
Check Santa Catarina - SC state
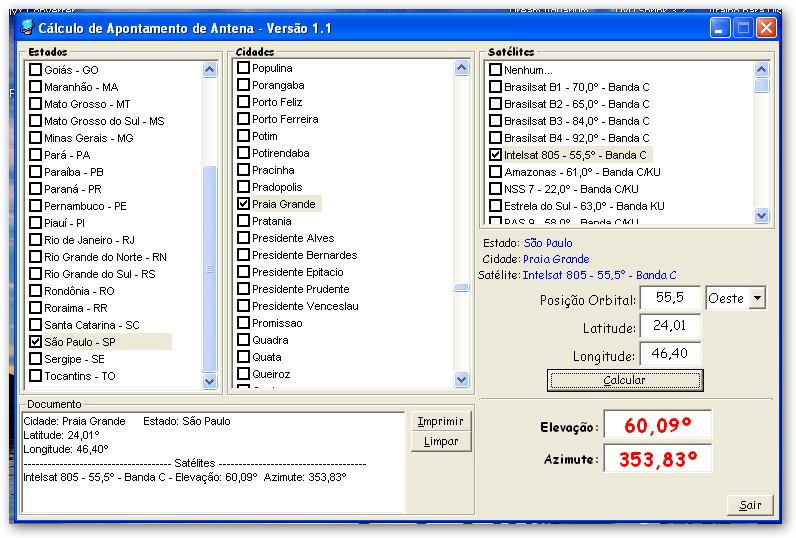click(35, 325)
